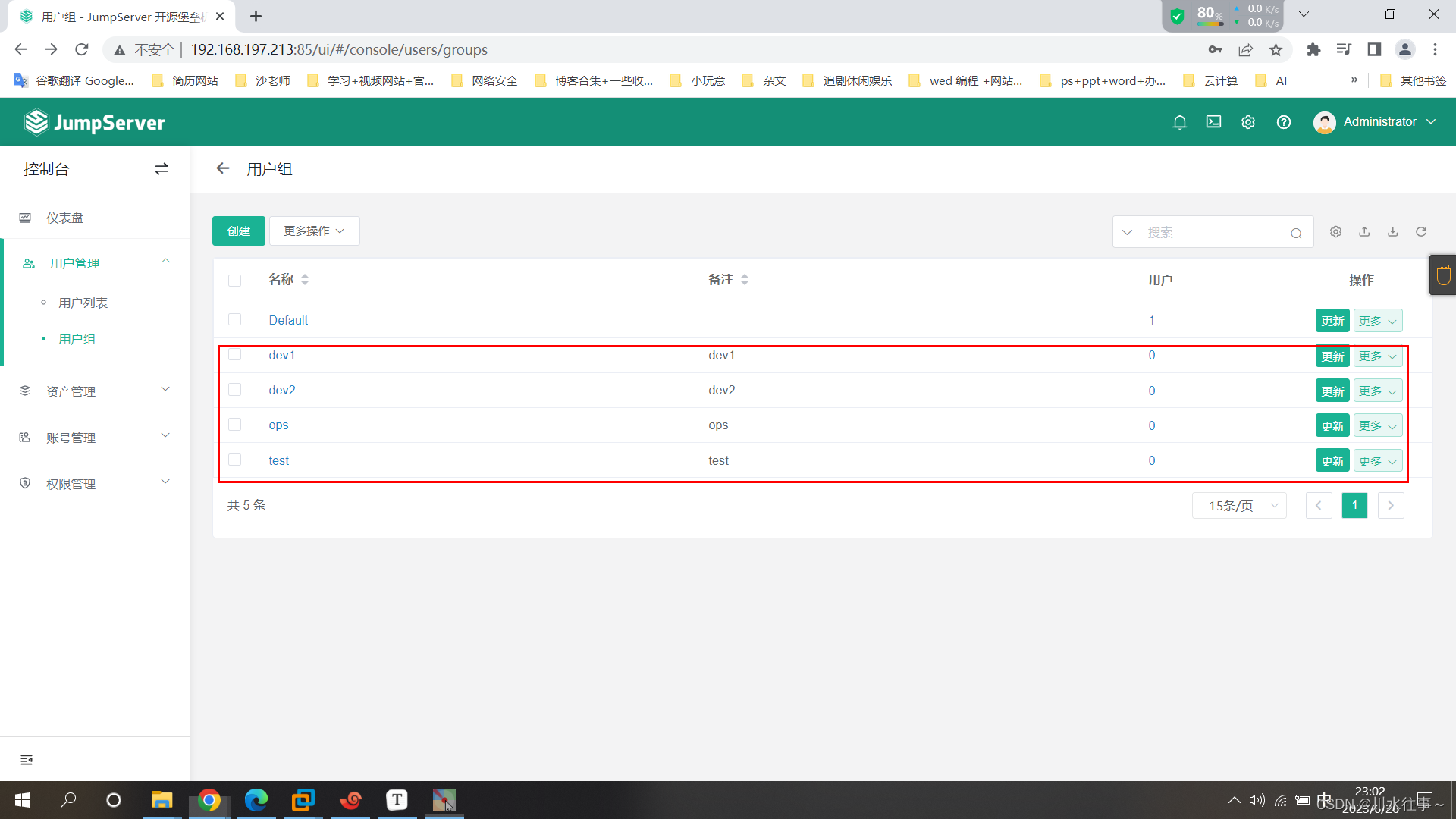Collapse sidebar using bottom menu icon
The image size is (1456, 819).
click(x=27, y=760)
